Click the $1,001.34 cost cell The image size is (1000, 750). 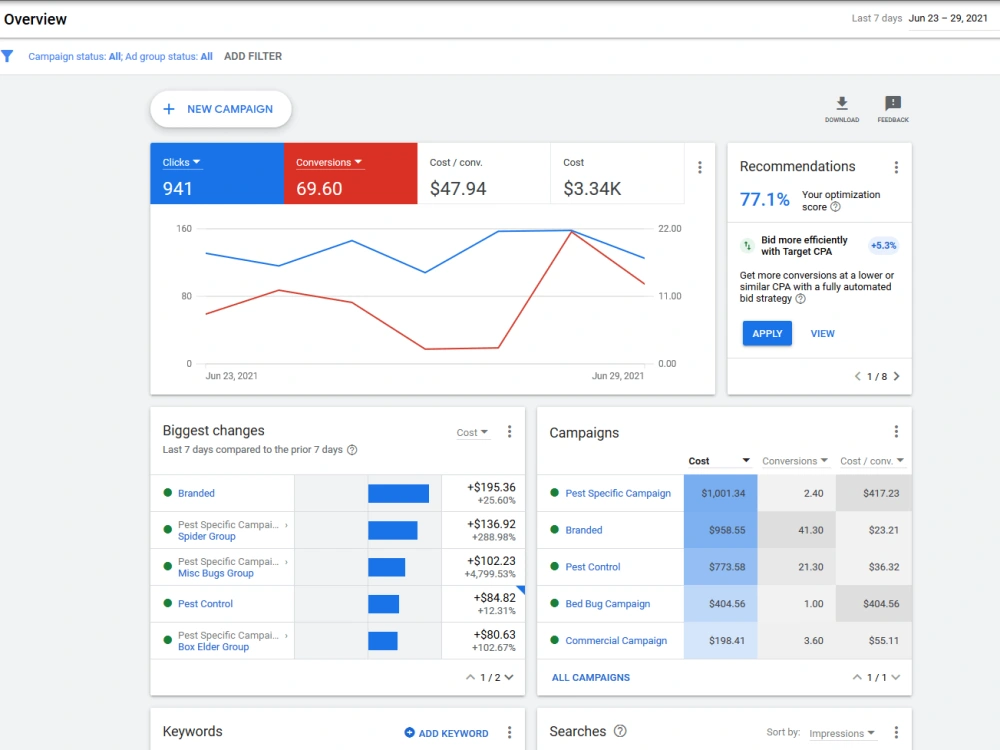pyautogui.click(x=721, y=493)
